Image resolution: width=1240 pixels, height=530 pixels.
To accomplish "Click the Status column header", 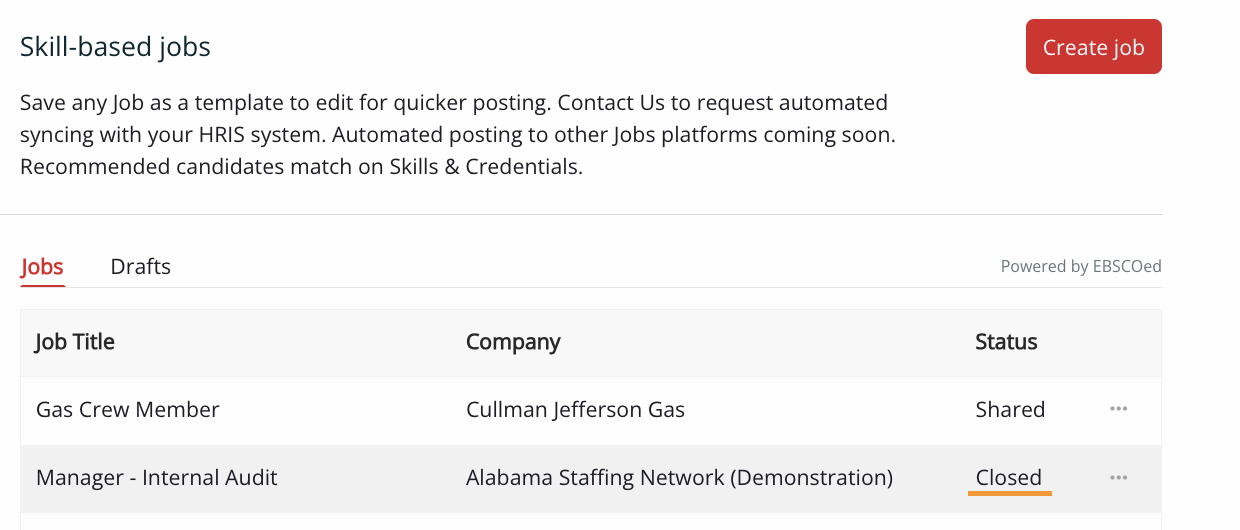I will click(1005, 342).
